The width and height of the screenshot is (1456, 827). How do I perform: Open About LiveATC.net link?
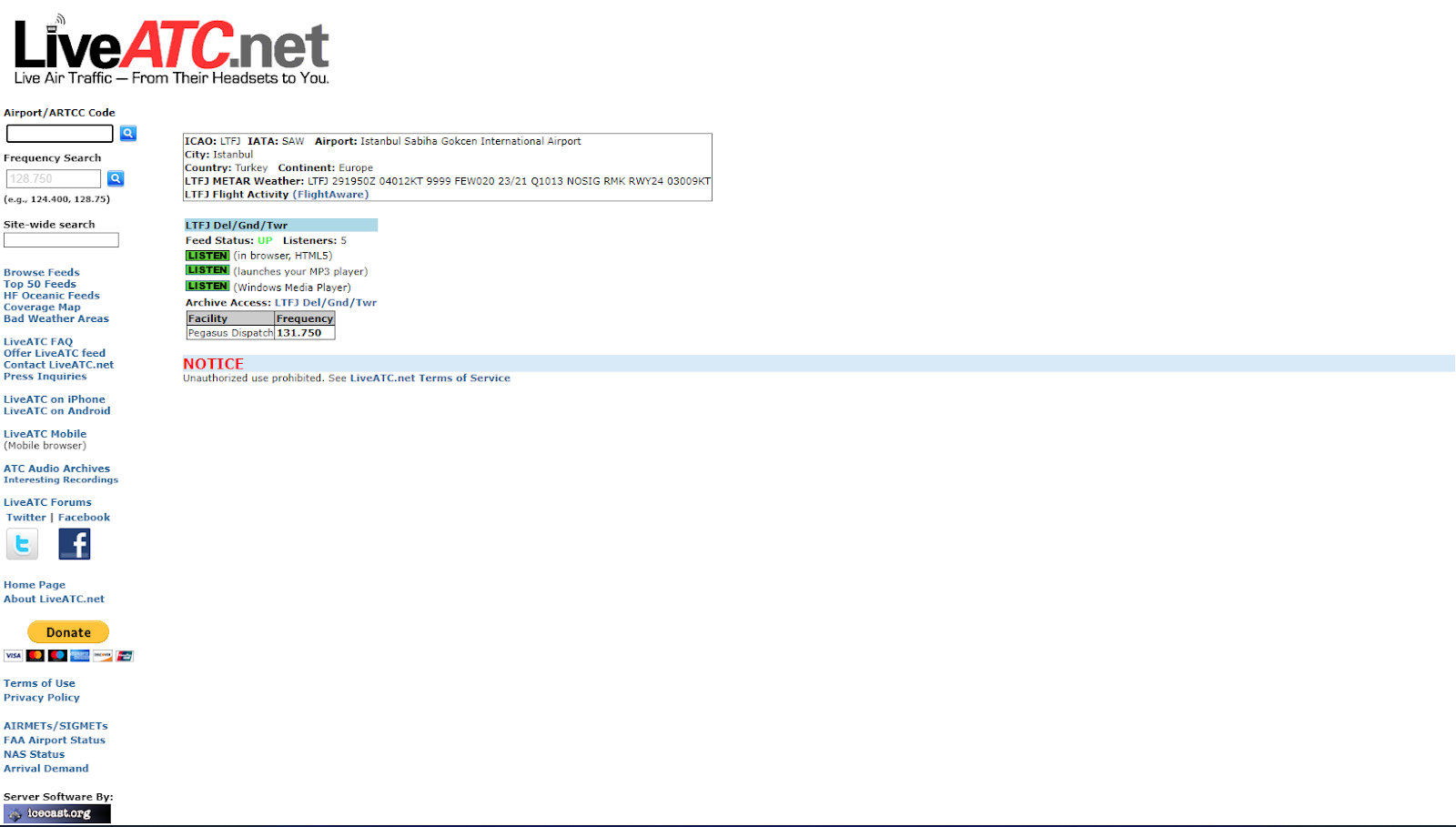coord(54,600)
